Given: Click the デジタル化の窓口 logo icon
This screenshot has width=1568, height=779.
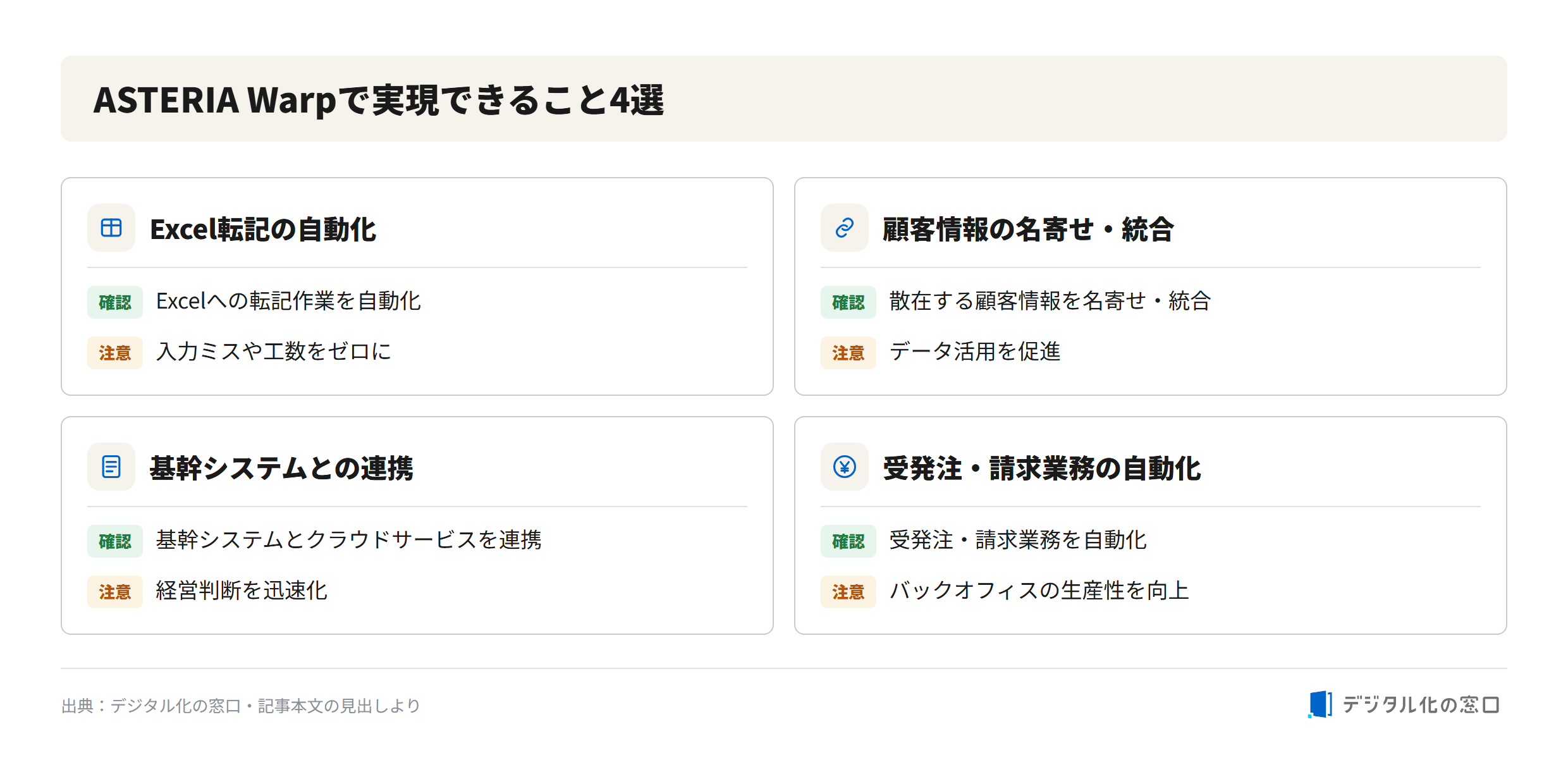Looking at the screenshot, I should click(x=1320, y=704).
